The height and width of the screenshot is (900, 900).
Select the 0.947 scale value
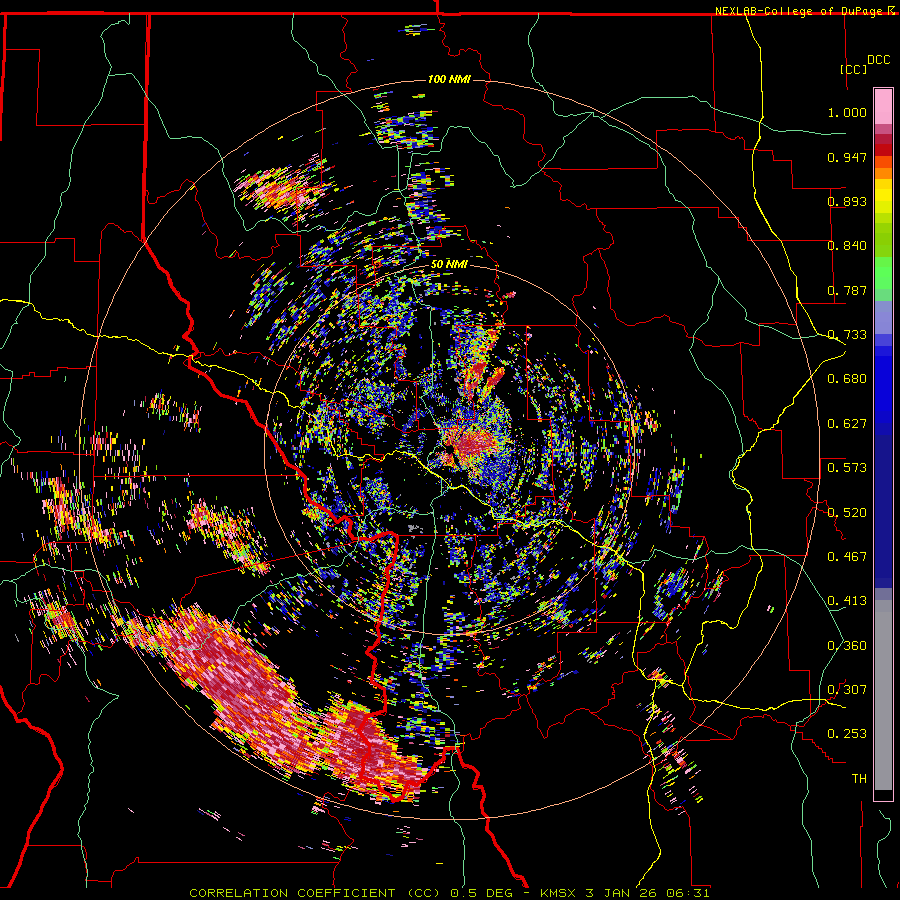847,157
